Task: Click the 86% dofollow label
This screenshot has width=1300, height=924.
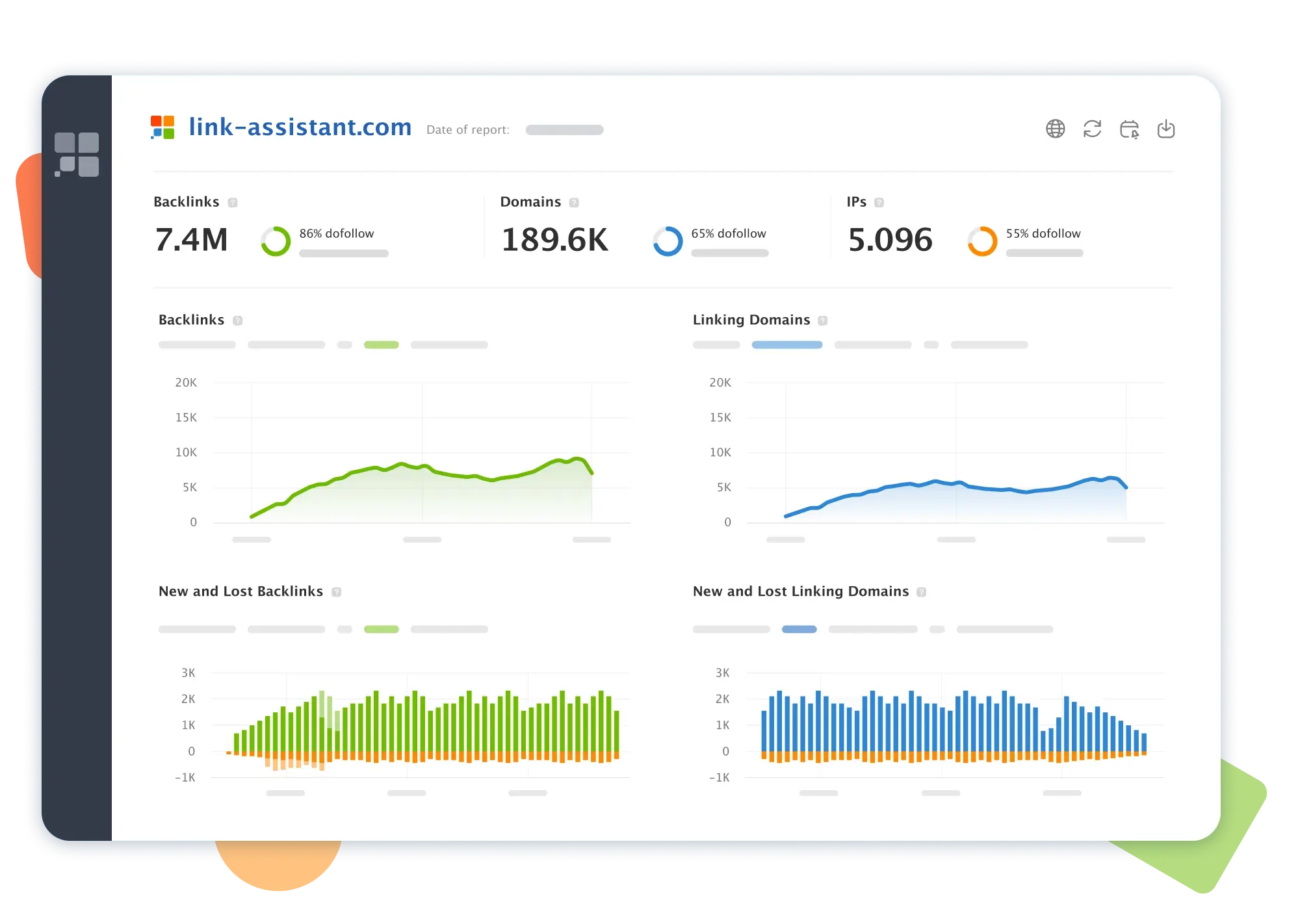Action: [337, 233]
